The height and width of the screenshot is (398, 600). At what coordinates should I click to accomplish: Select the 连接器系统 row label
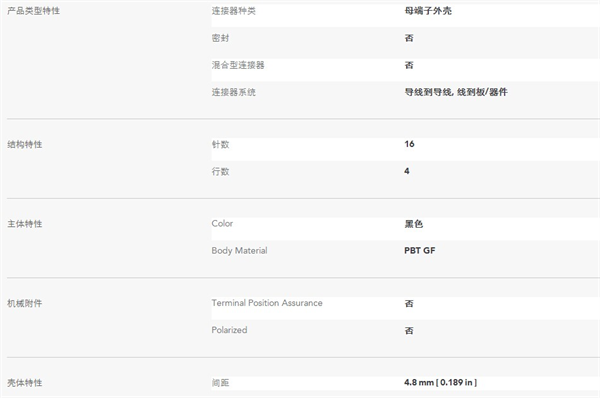(233, 92)
